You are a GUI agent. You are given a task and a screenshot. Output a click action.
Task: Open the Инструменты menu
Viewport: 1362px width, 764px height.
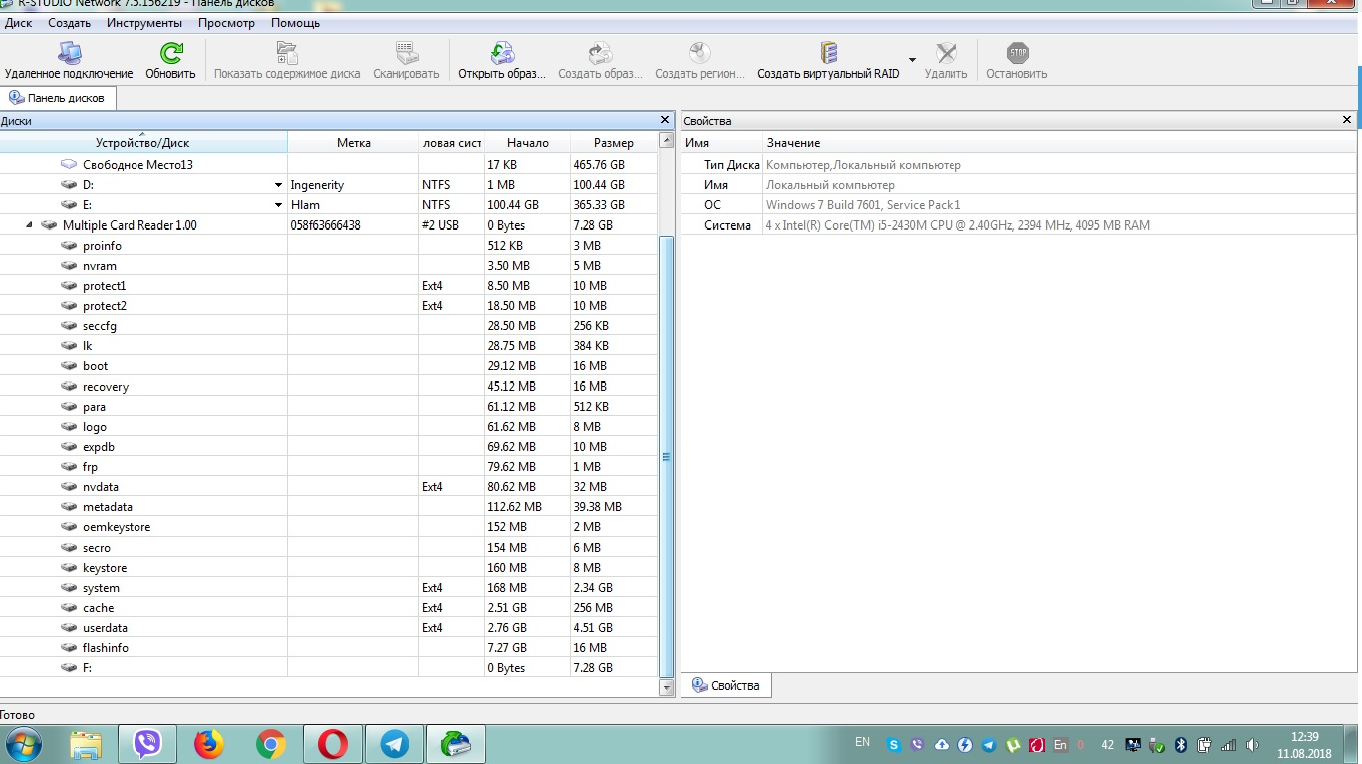click(144, 23)
